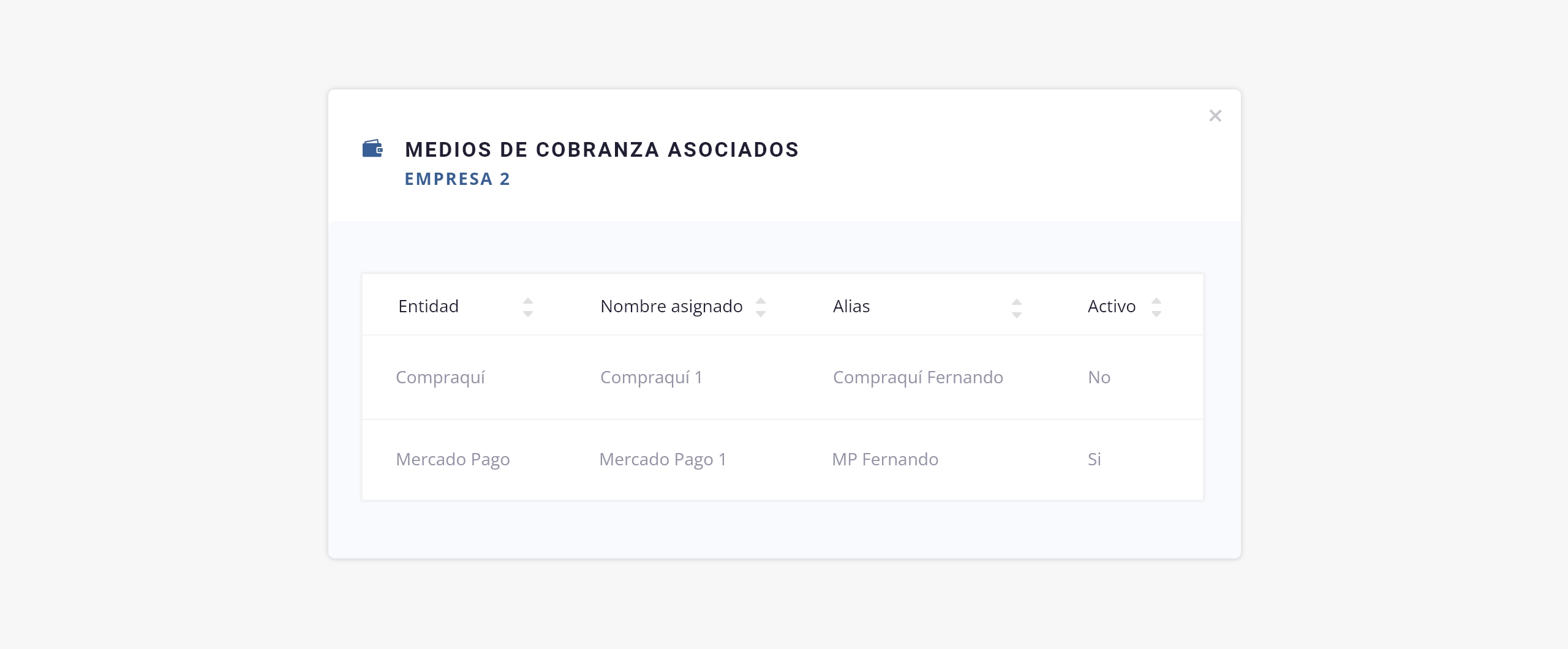Click the Nombre asignado column header

[x=671, y=306]
